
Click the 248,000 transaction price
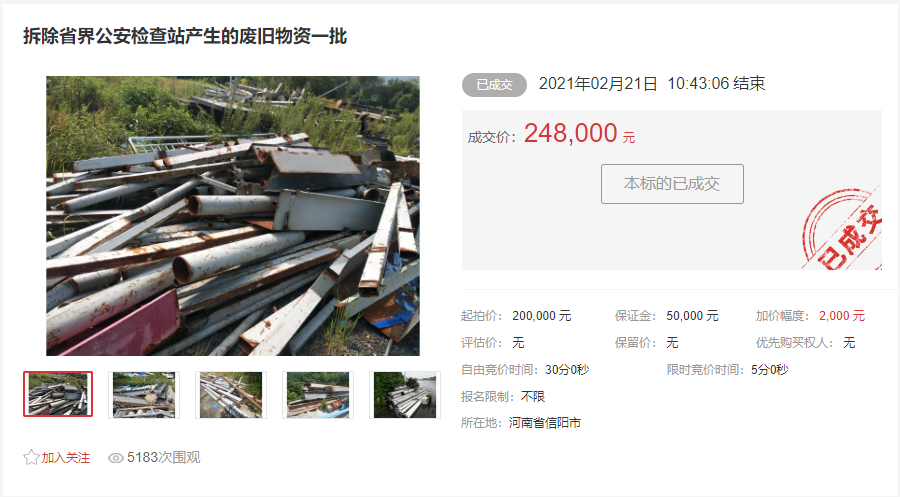571,133
